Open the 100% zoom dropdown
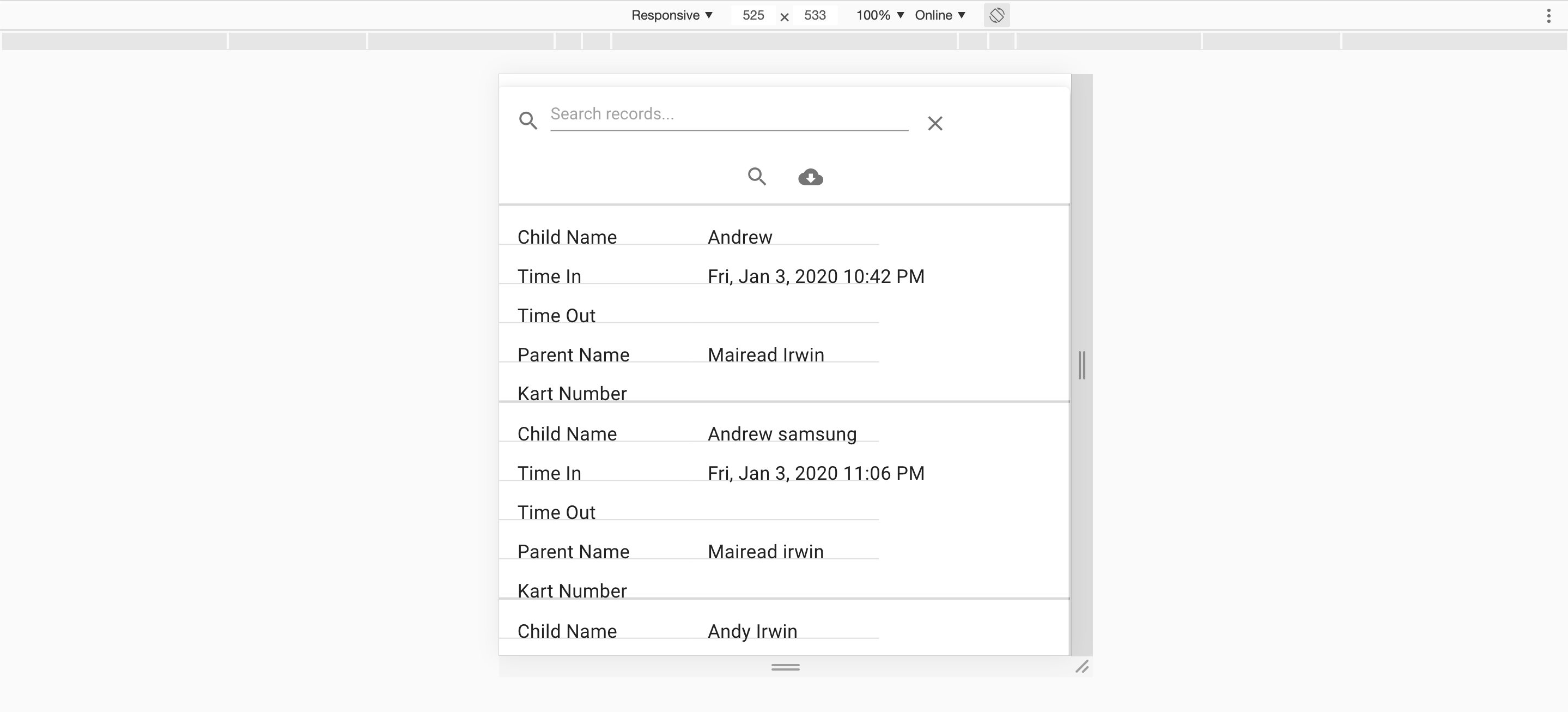Screen dimensions: 1568x712 [x=880, y=15]
